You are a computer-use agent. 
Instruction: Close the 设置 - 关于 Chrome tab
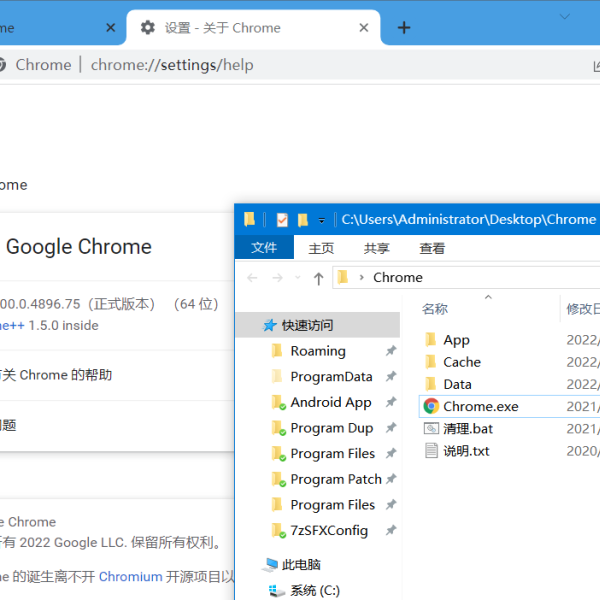pyautogui.click(x=364, y=28)
